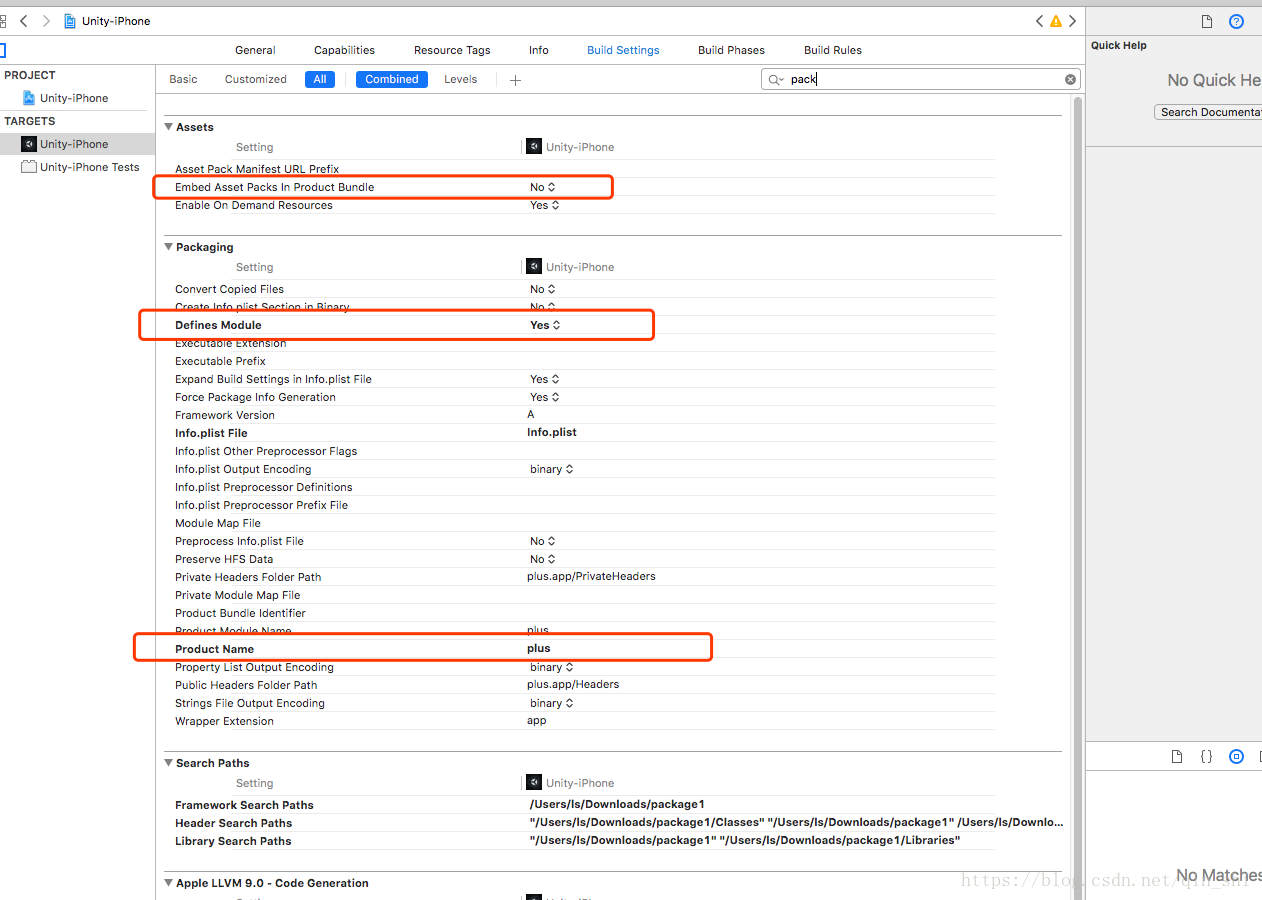Open the Info tab
Viewport: 1262px width, 900px height.
point(538,50)
